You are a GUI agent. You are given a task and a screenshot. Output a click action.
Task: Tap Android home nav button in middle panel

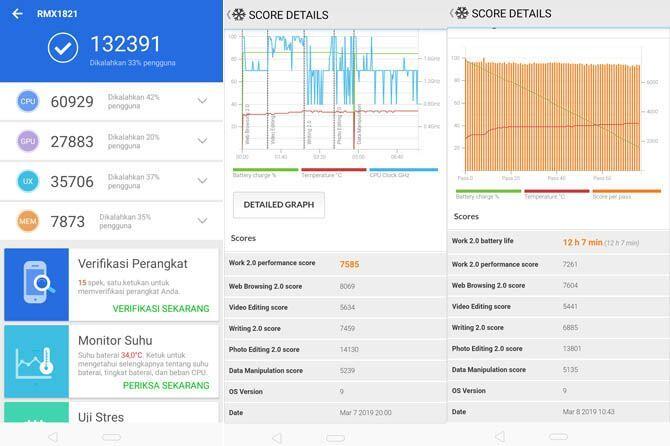[335, 438]
